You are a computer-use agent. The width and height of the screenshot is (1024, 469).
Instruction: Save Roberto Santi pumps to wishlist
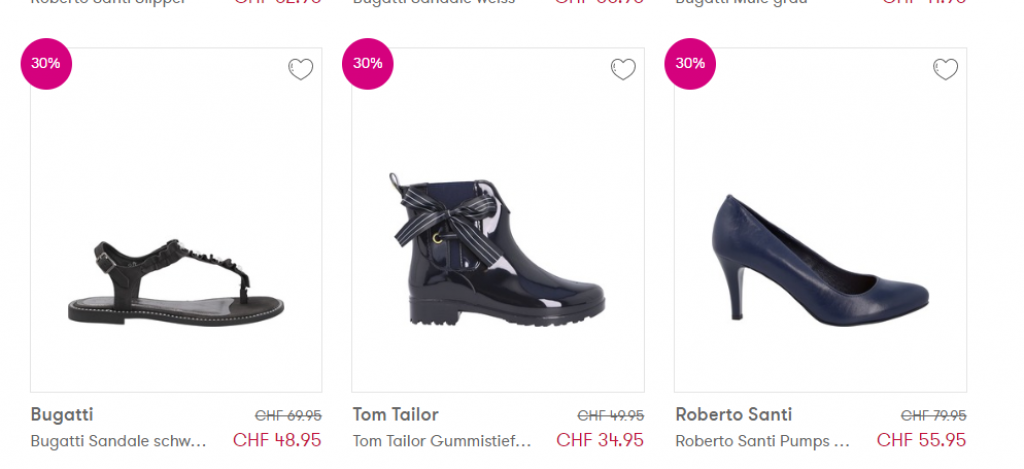tap(945, 69)
